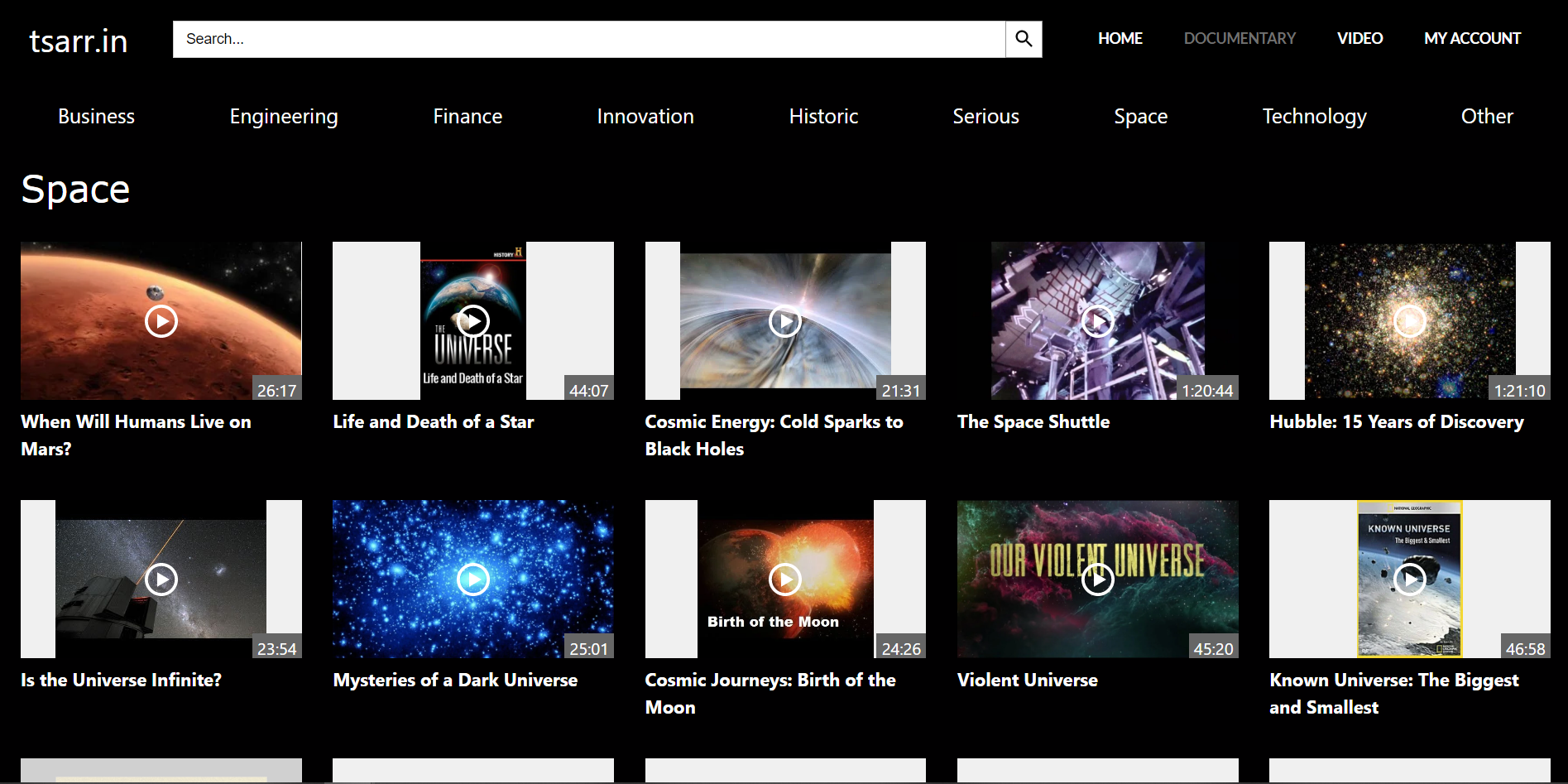The height and width of the screenshot is (784, 1568).
Task: Open 'The Space Shuttle' title link
Action: click(1033, 422)
